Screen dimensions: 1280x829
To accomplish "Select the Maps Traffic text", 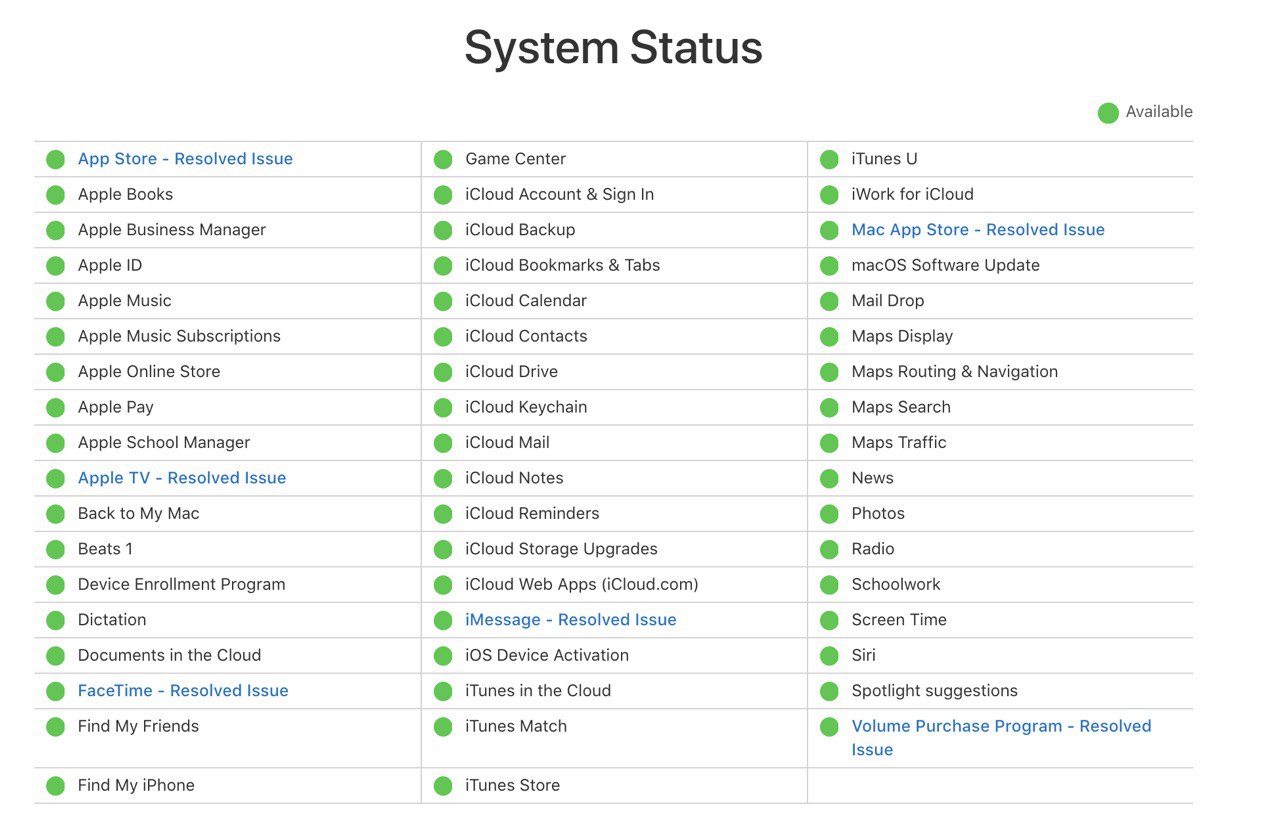I will point(899,443).
